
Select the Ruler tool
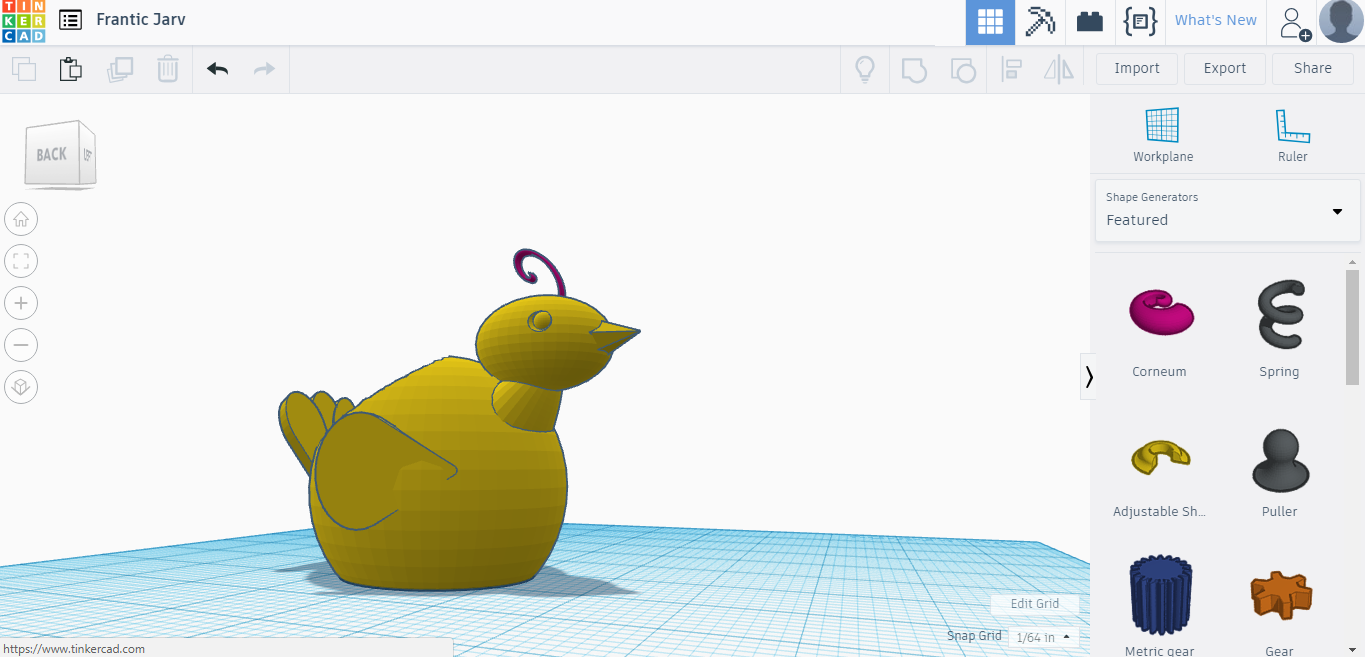tap(1293, 135)
